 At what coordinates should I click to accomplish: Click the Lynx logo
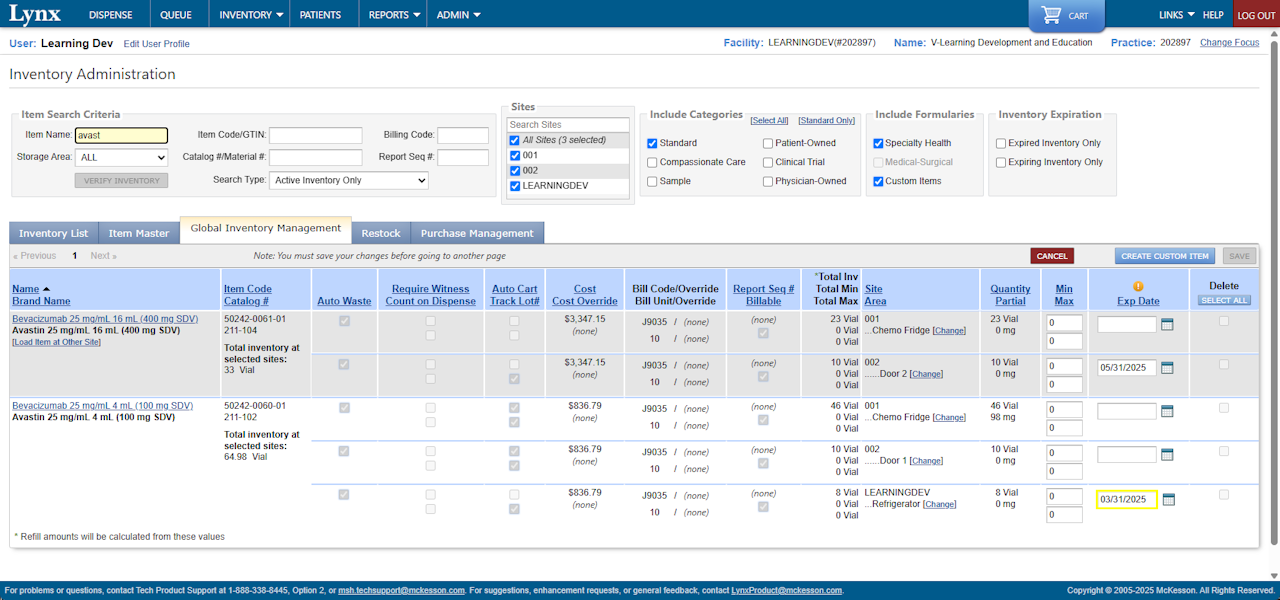click(35, 14)
